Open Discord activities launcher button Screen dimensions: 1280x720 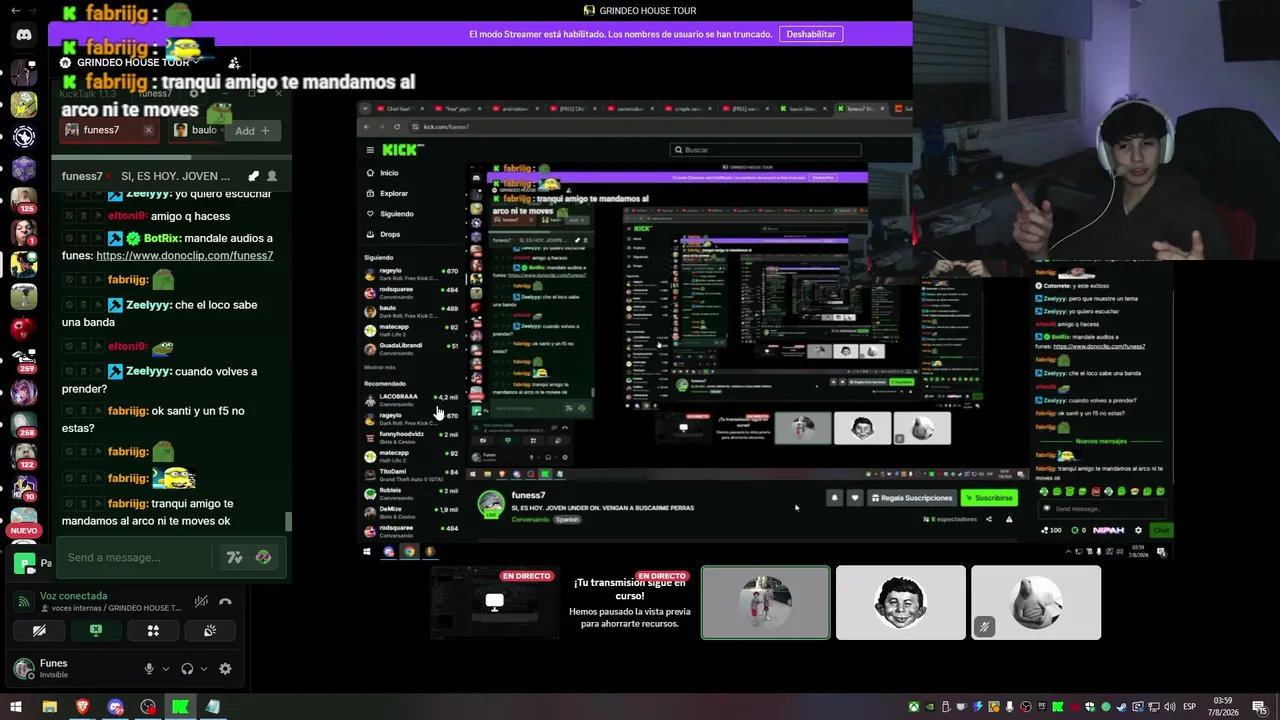tap(153, 631)
